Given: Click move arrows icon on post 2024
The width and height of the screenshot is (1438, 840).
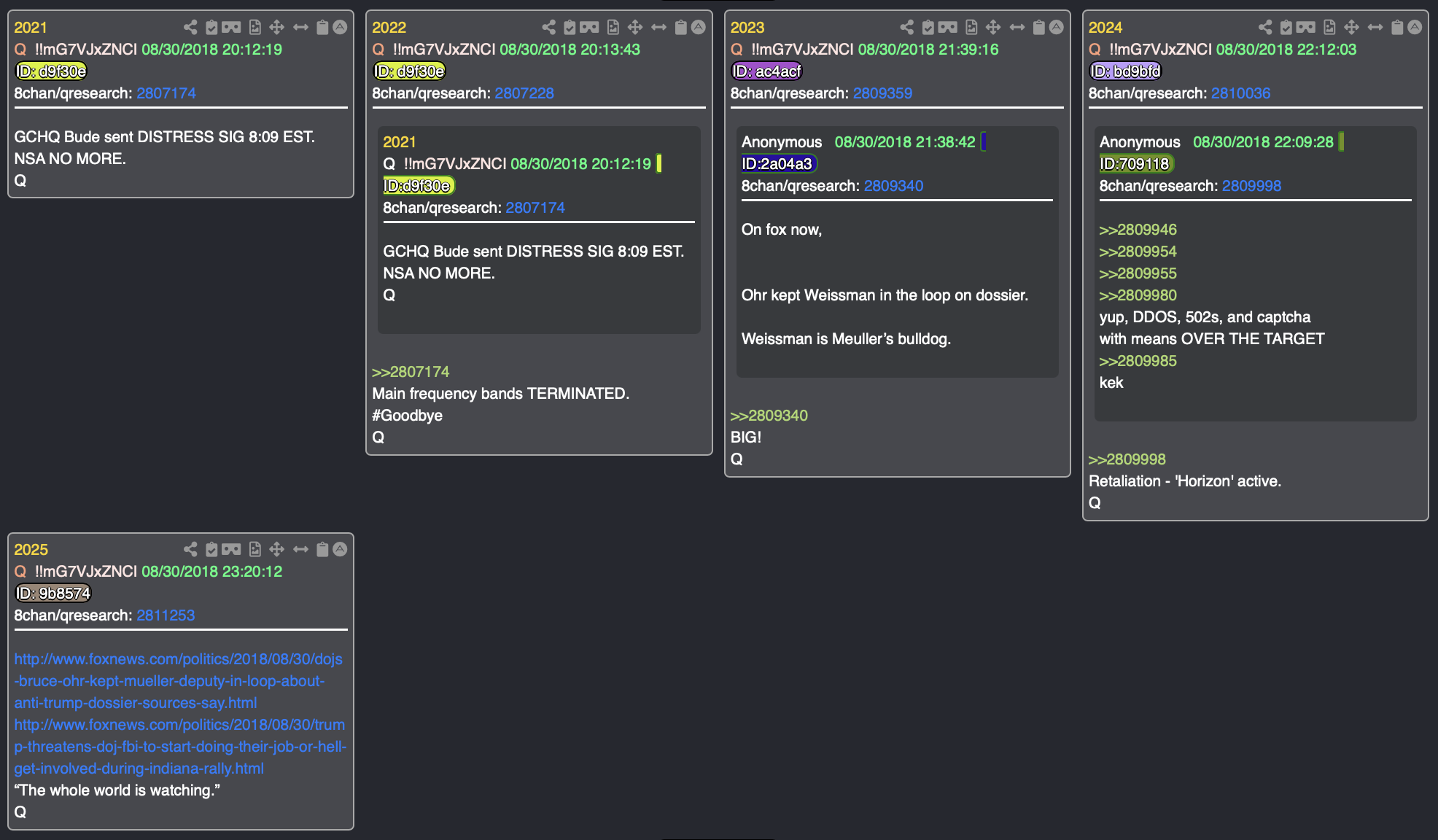Looking at the screenshot, I should point(1351,27).
